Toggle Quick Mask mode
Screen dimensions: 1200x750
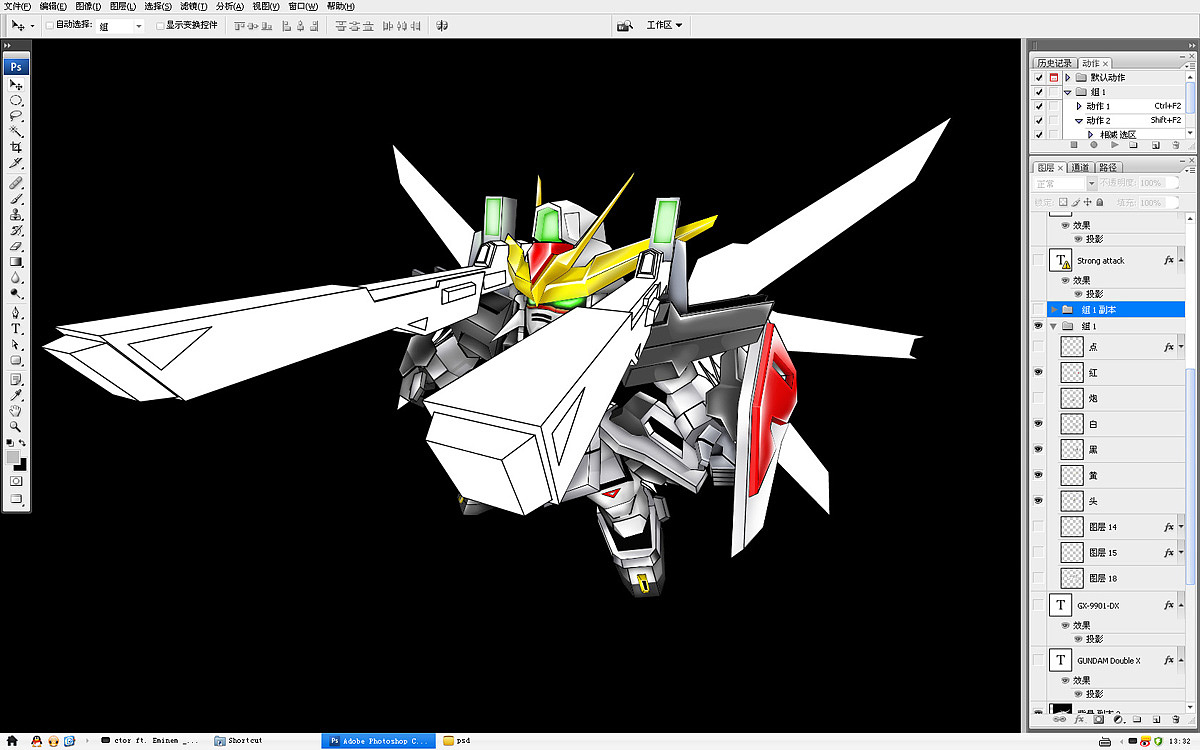pyautogui.click(x=16, y=481)
